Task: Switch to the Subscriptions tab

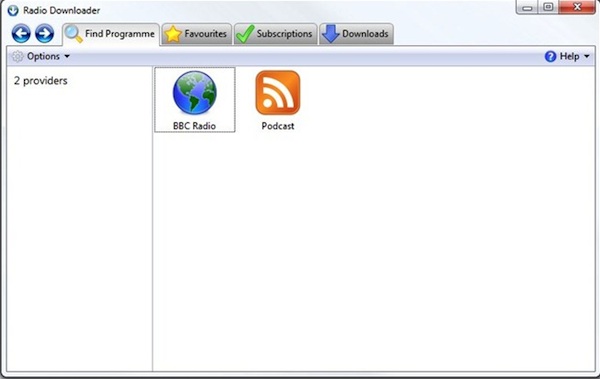Action: tap(276, 34)
